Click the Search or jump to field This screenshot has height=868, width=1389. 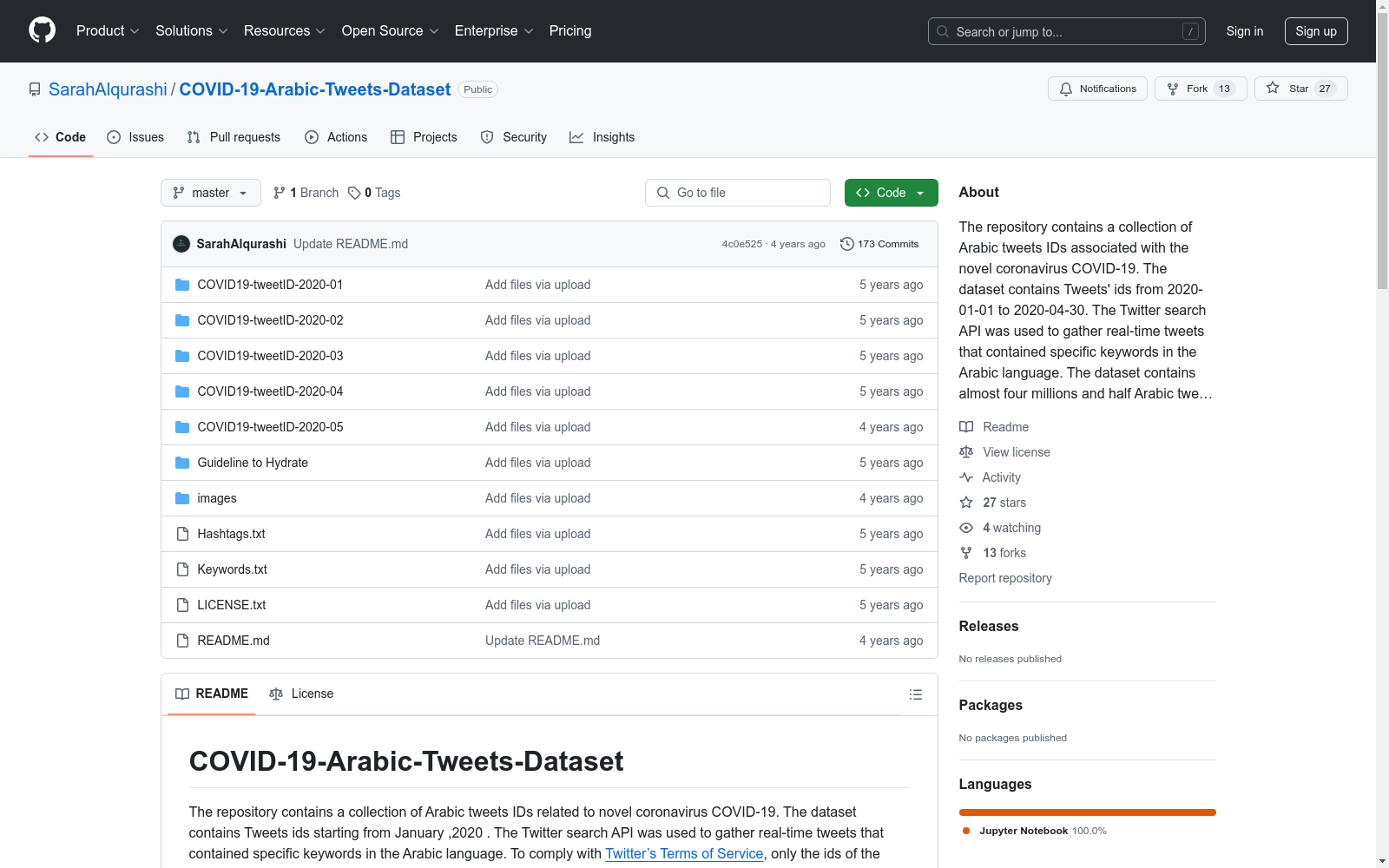pos(1067,31)
